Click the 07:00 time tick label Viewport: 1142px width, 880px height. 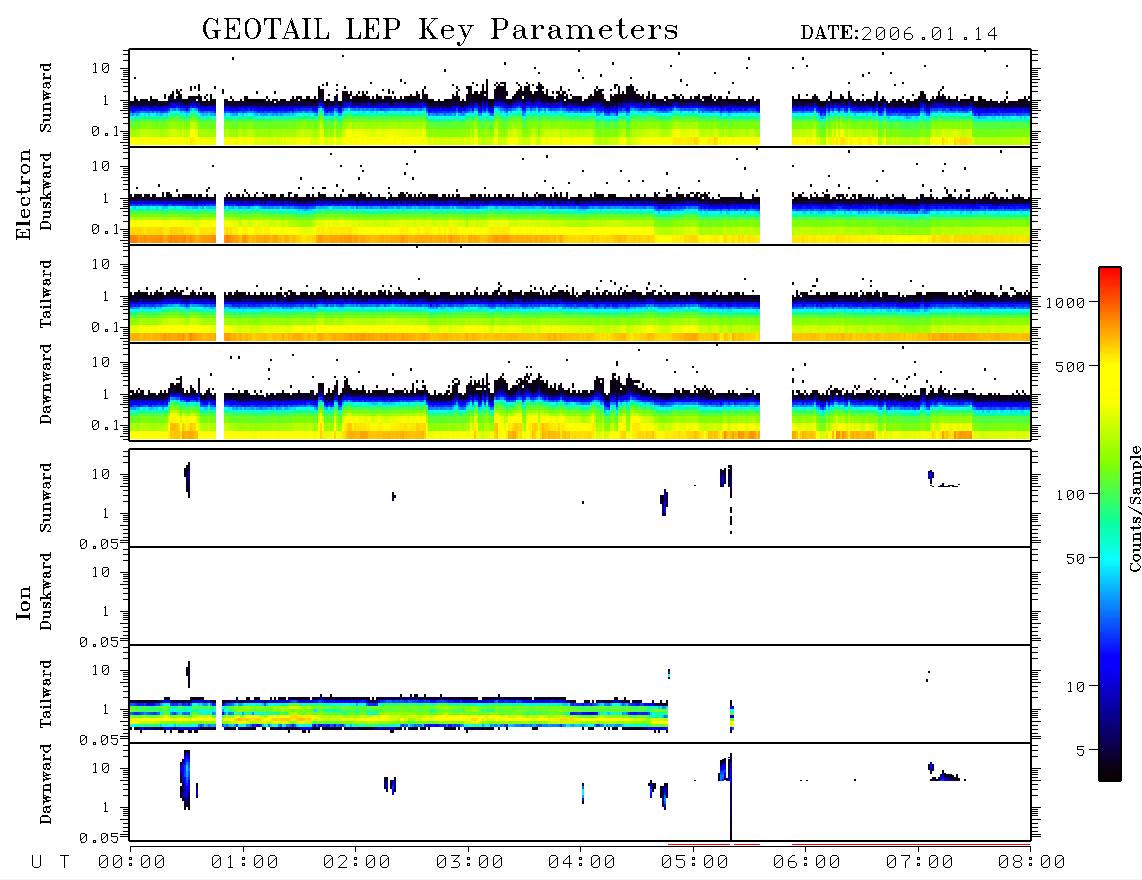pos(919,863)
